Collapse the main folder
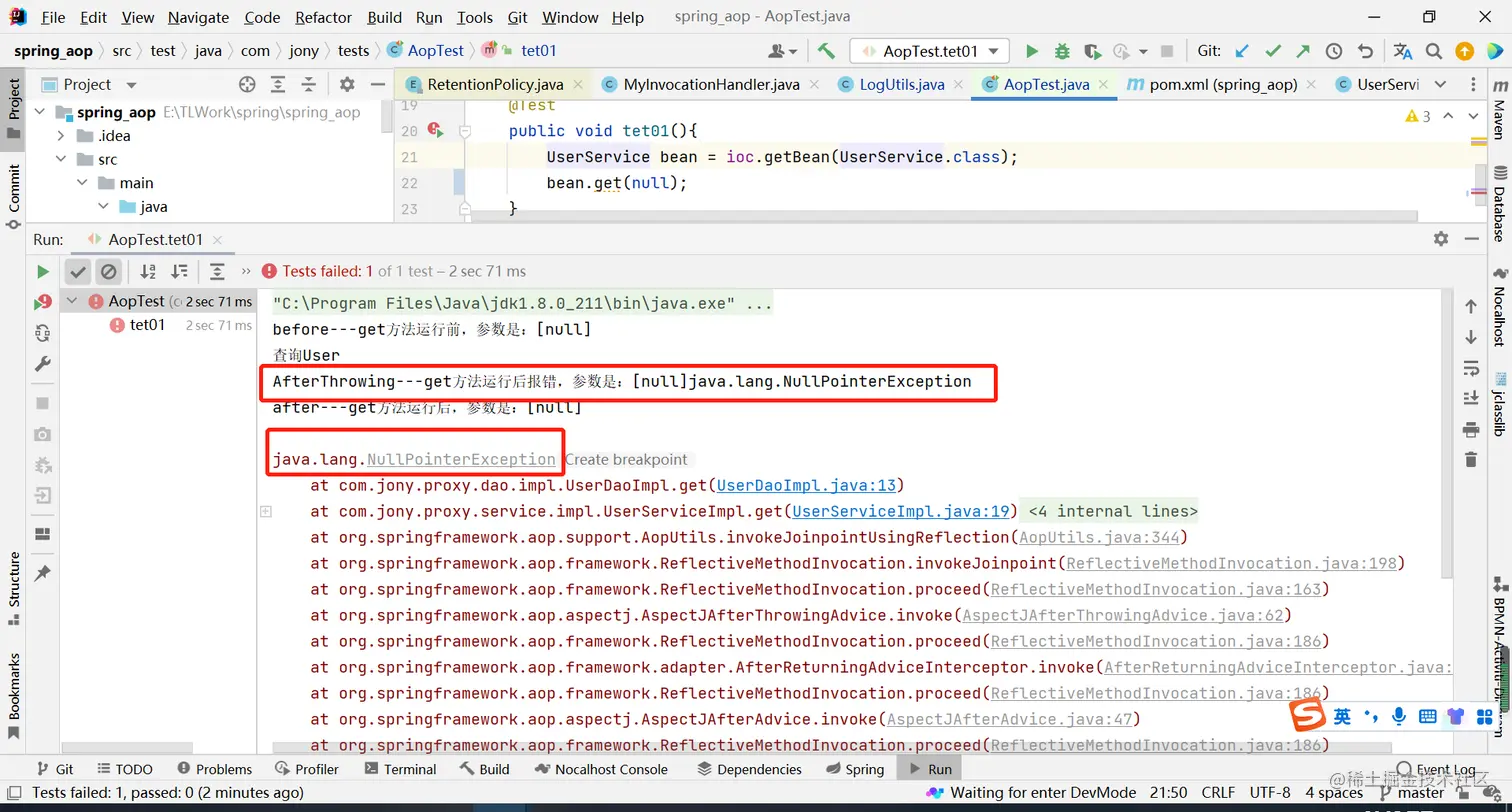The width and height of the screenshot is (1512, 812). tap(81, 183)
